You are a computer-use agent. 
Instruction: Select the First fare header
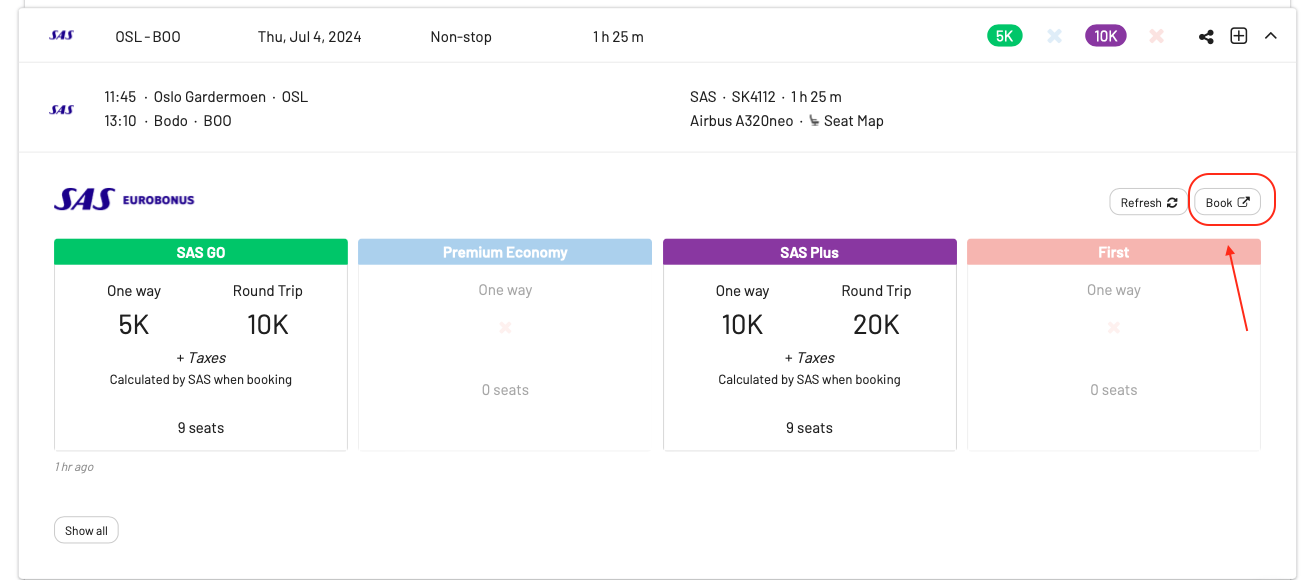tap(1113, 252)
